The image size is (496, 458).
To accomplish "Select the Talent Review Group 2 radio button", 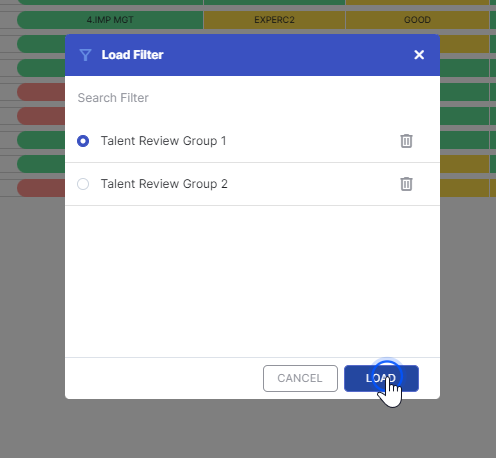I will point(83,184).
